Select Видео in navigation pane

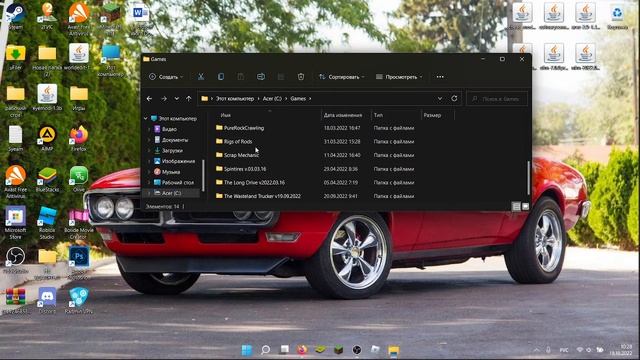click(x=165, y=129)
